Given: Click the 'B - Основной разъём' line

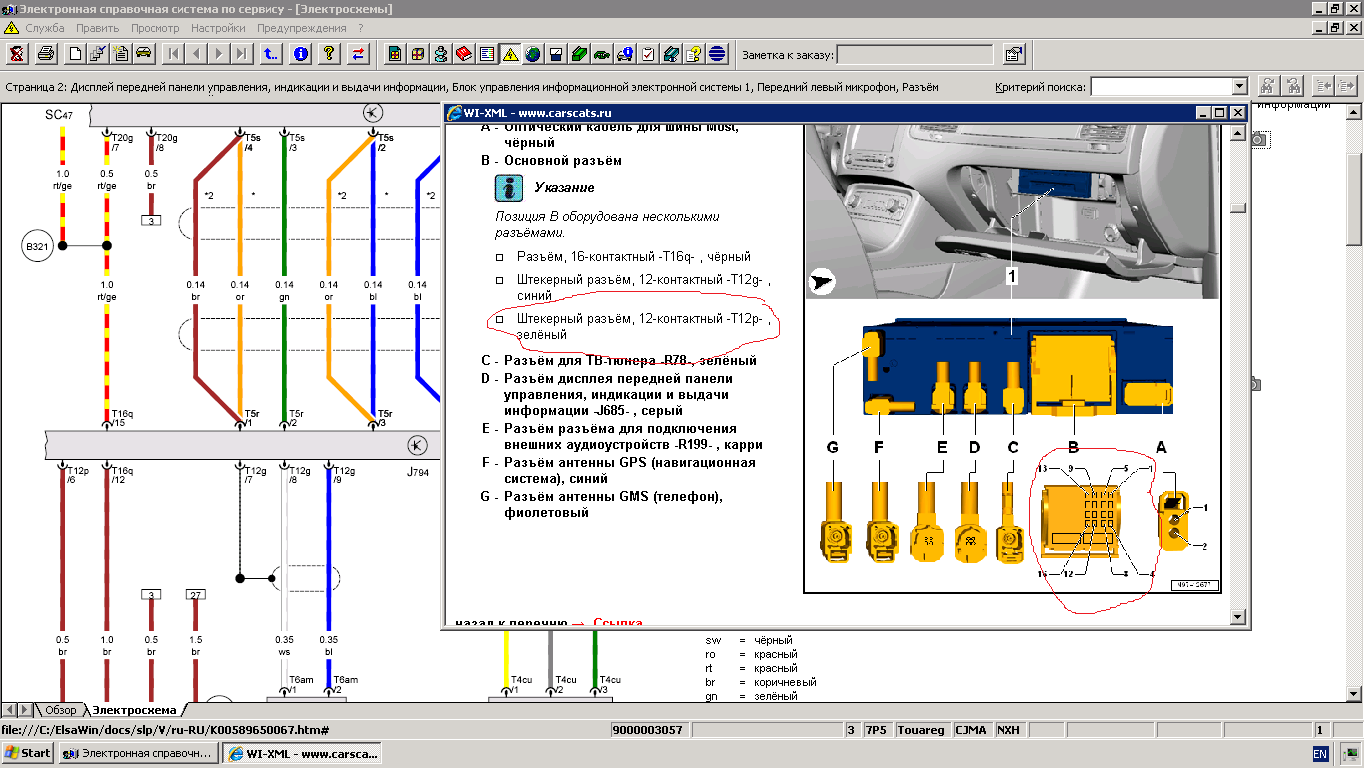Looking at the screenshot, I should pyautogui.click(x=551, y=160).
